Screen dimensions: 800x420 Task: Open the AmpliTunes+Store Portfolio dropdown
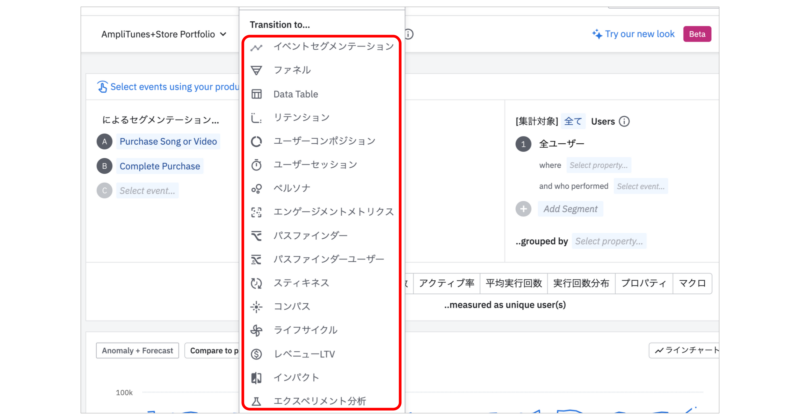163,34
